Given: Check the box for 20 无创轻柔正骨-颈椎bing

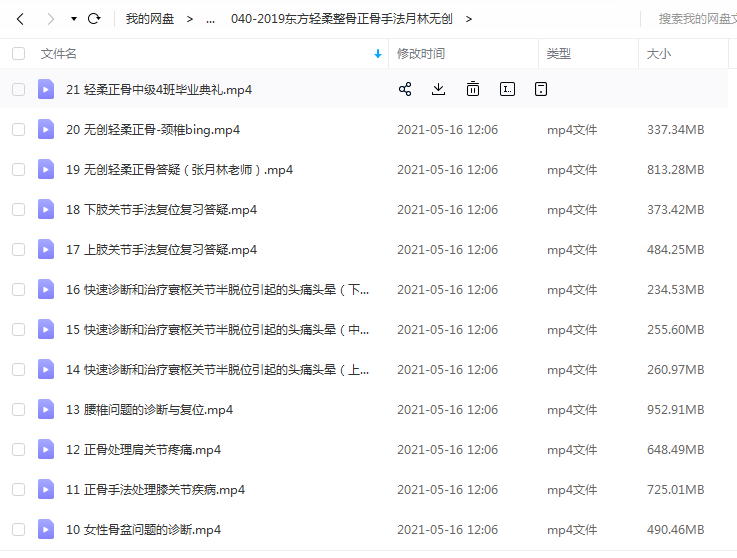Looking at the screenshot, I should (18, 129).
